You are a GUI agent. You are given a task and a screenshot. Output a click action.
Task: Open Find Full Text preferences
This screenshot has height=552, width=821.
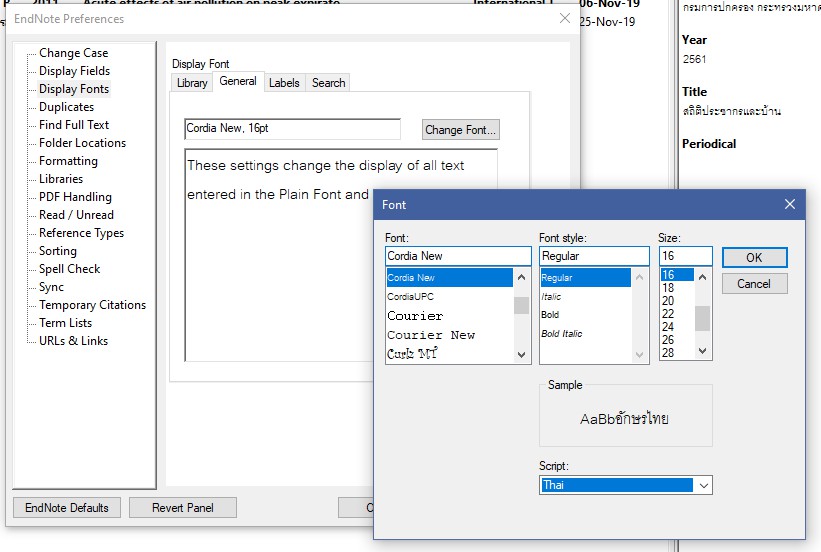74,125
